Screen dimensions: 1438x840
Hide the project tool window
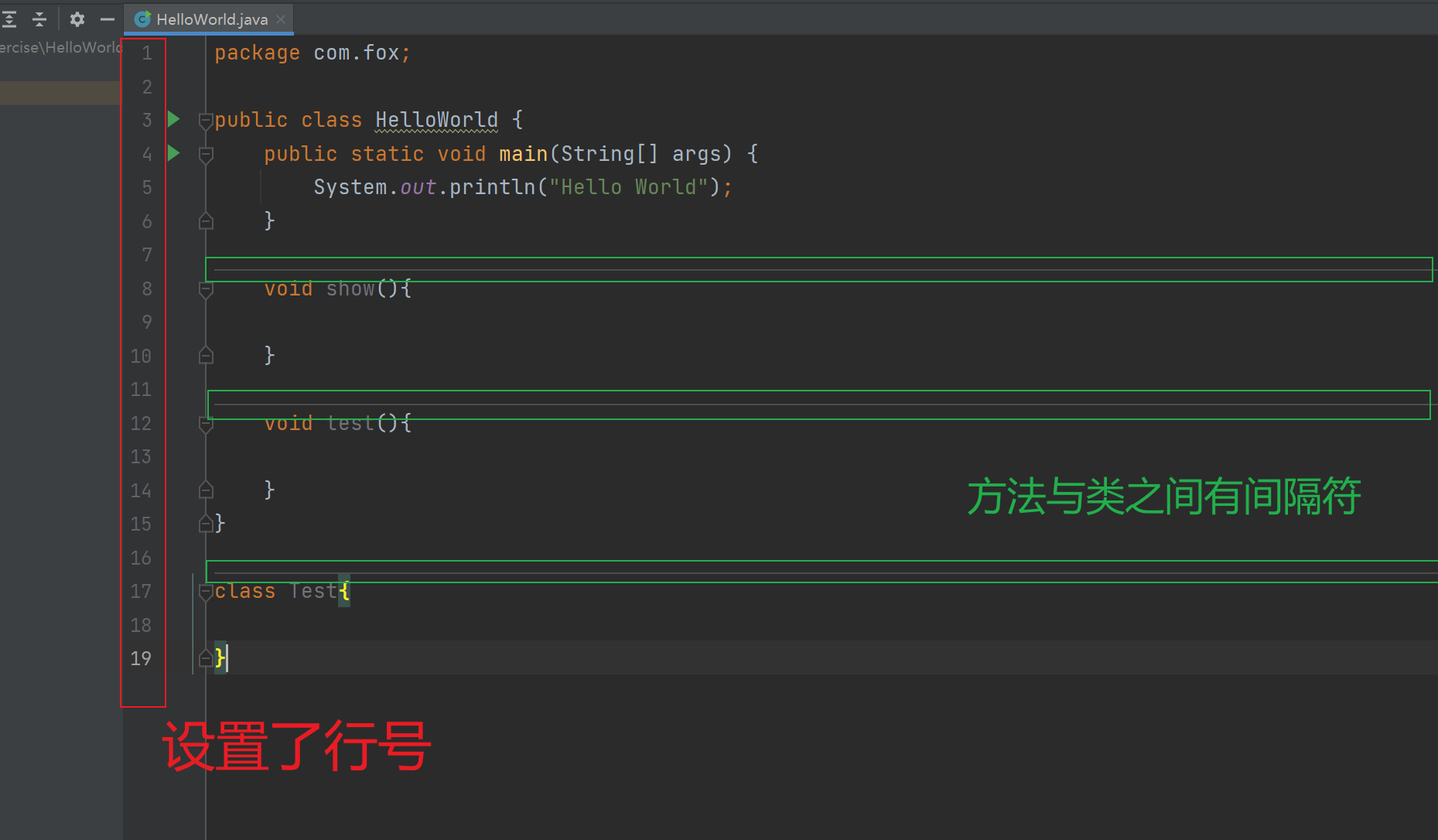[108, 19]
